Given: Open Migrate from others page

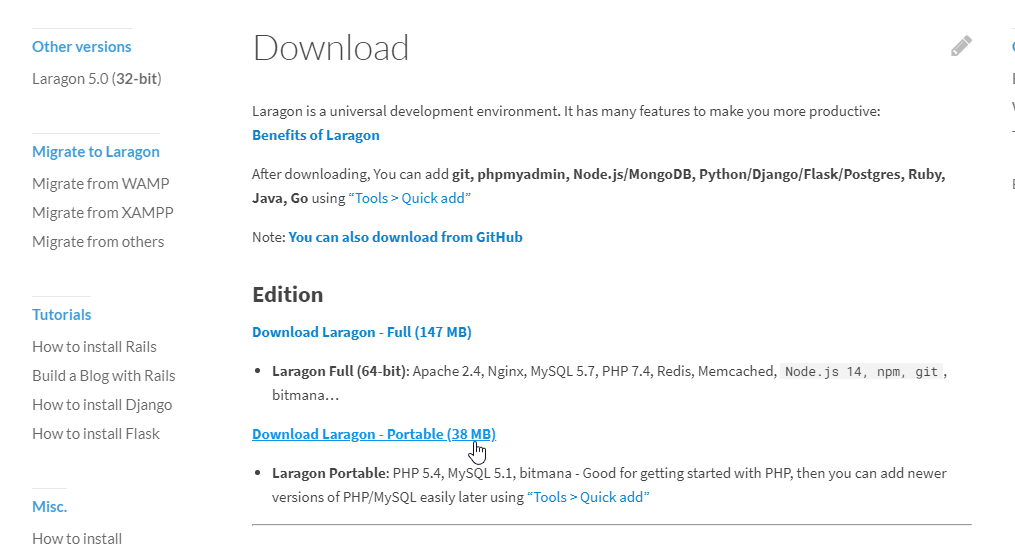Looking at the screenshot, I should coord(98,241).
